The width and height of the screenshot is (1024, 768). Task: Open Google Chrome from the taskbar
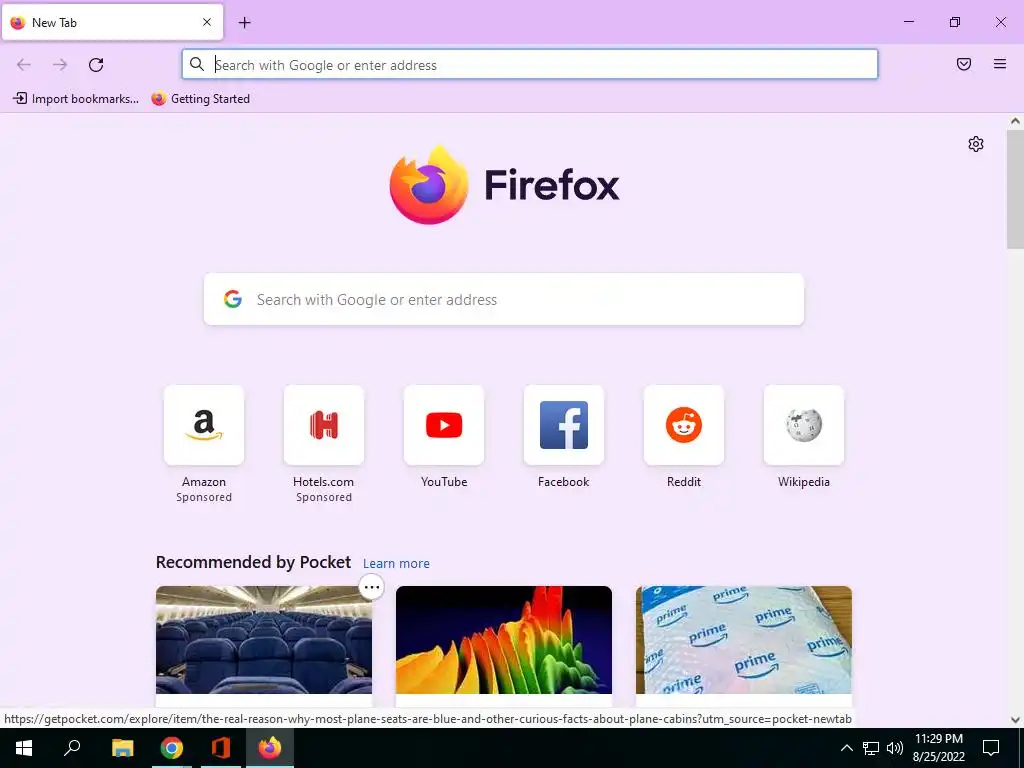point(171,748)
